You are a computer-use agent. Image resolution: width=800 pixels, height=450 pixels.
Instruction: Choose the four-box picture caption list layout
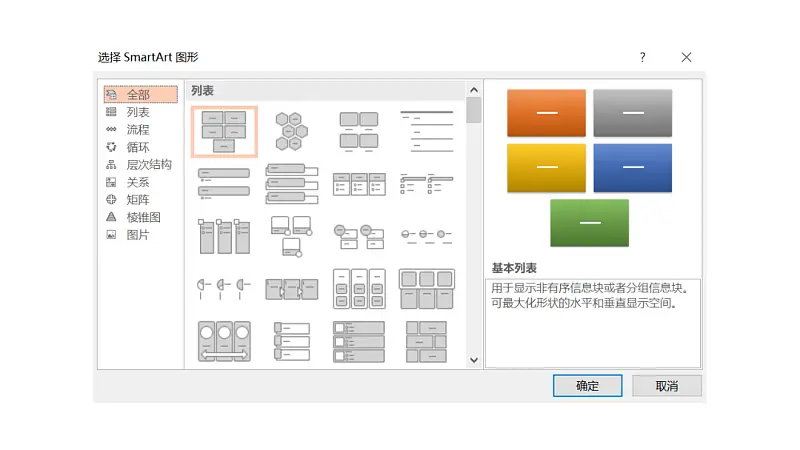[359, 132]
